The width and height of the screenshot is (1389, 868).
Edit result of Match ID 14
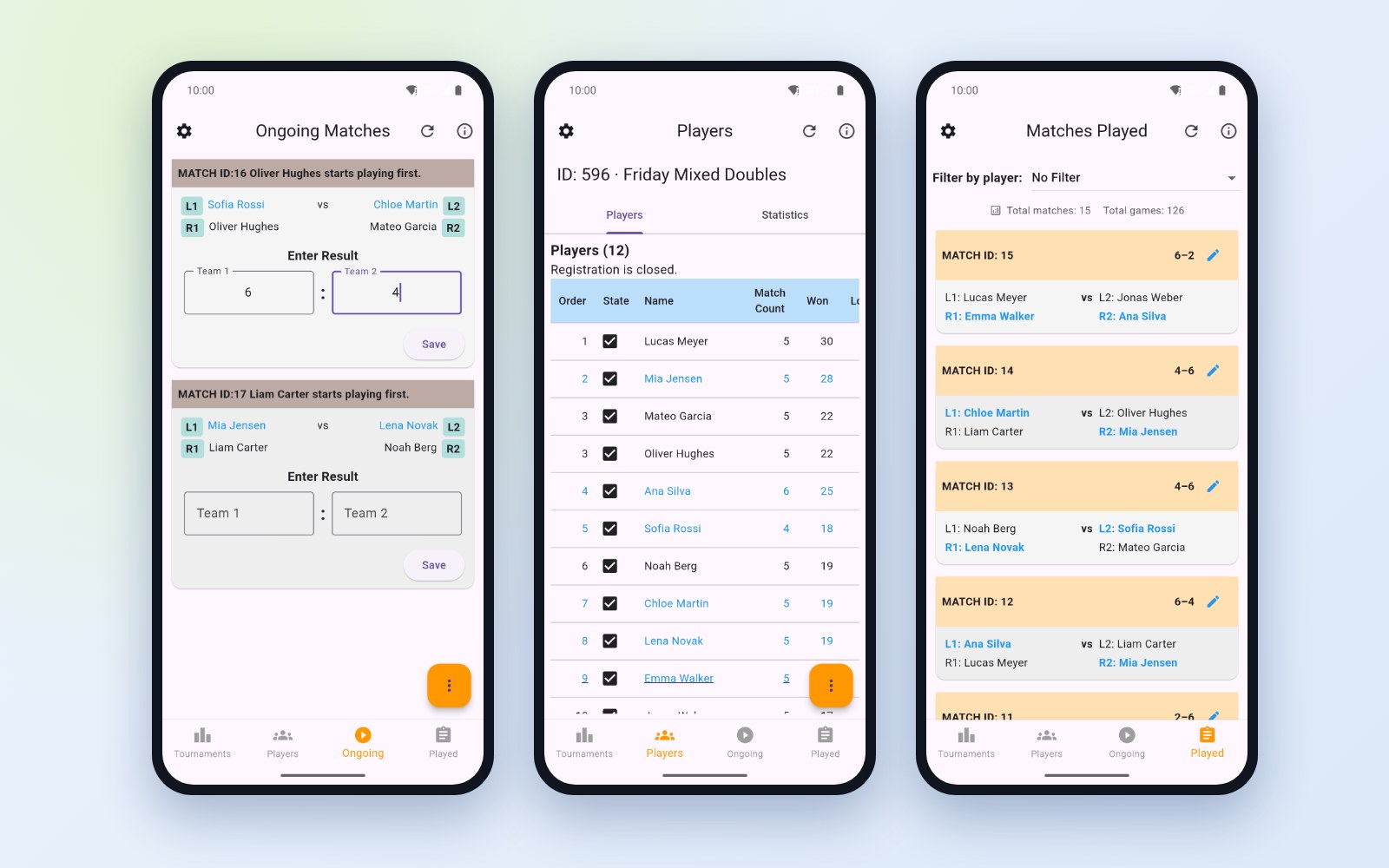(x=1213, y=371)
